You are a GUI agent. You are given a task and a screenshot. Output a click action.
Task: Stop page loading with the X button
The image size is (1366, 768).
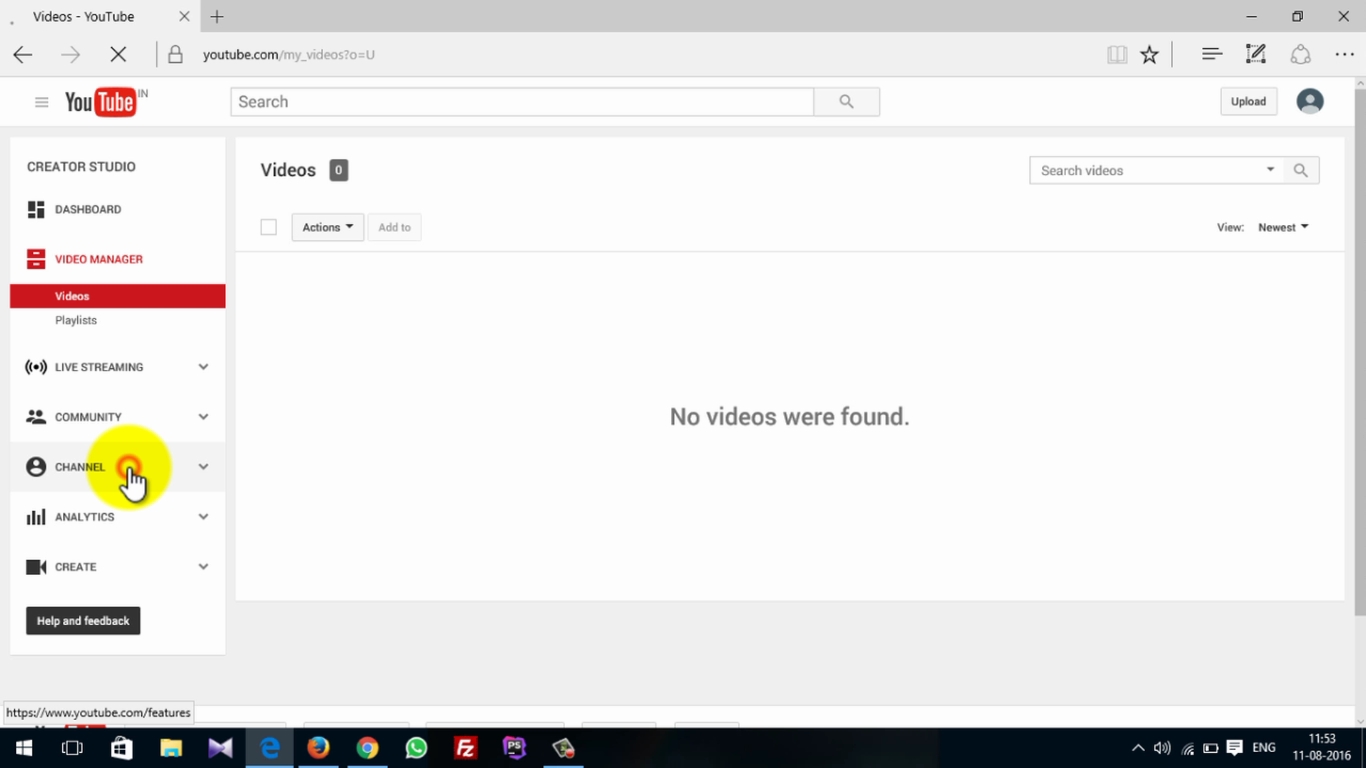(118, 55)
